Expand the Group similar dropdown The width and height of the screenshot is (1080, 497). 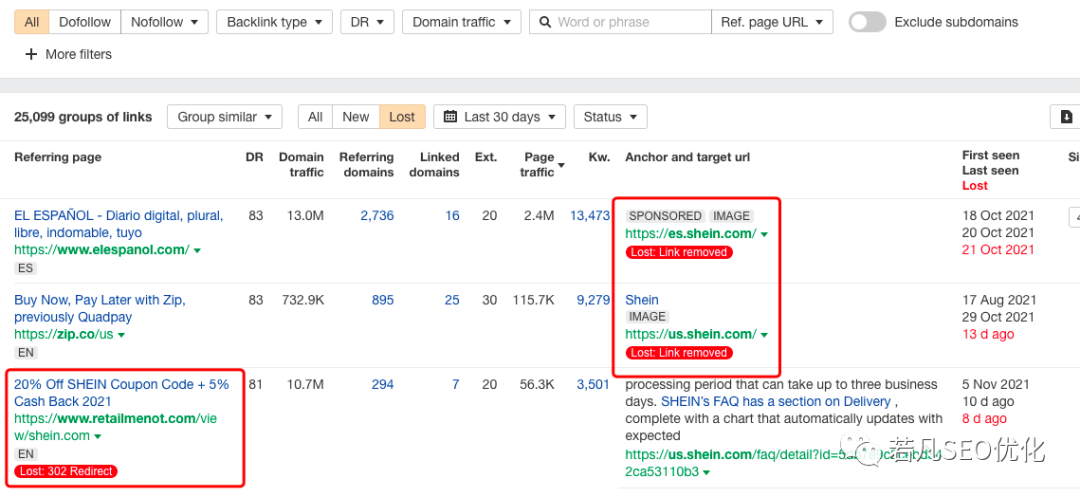pos(224,117)
